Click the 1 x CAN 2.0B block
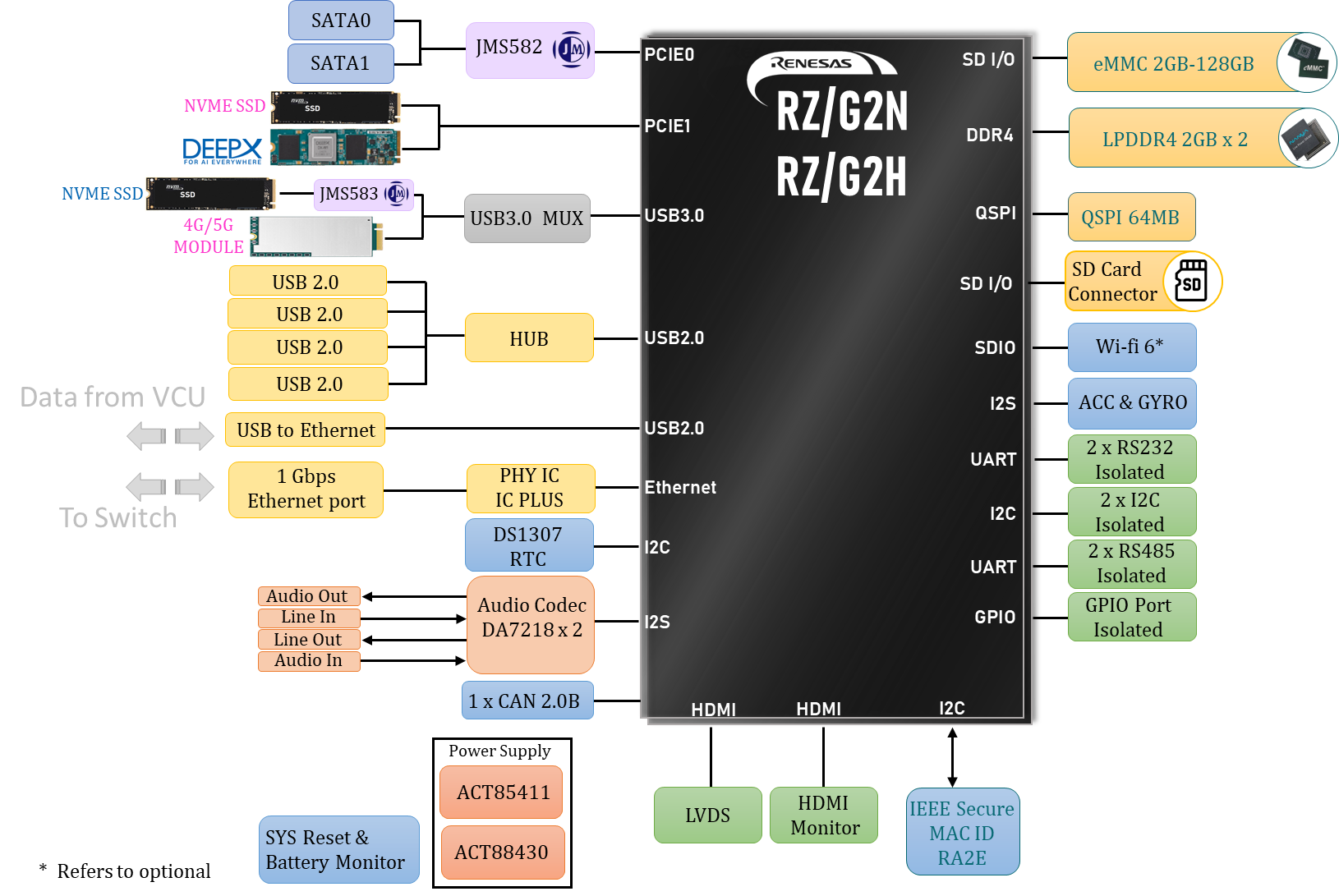 point(527,701)
